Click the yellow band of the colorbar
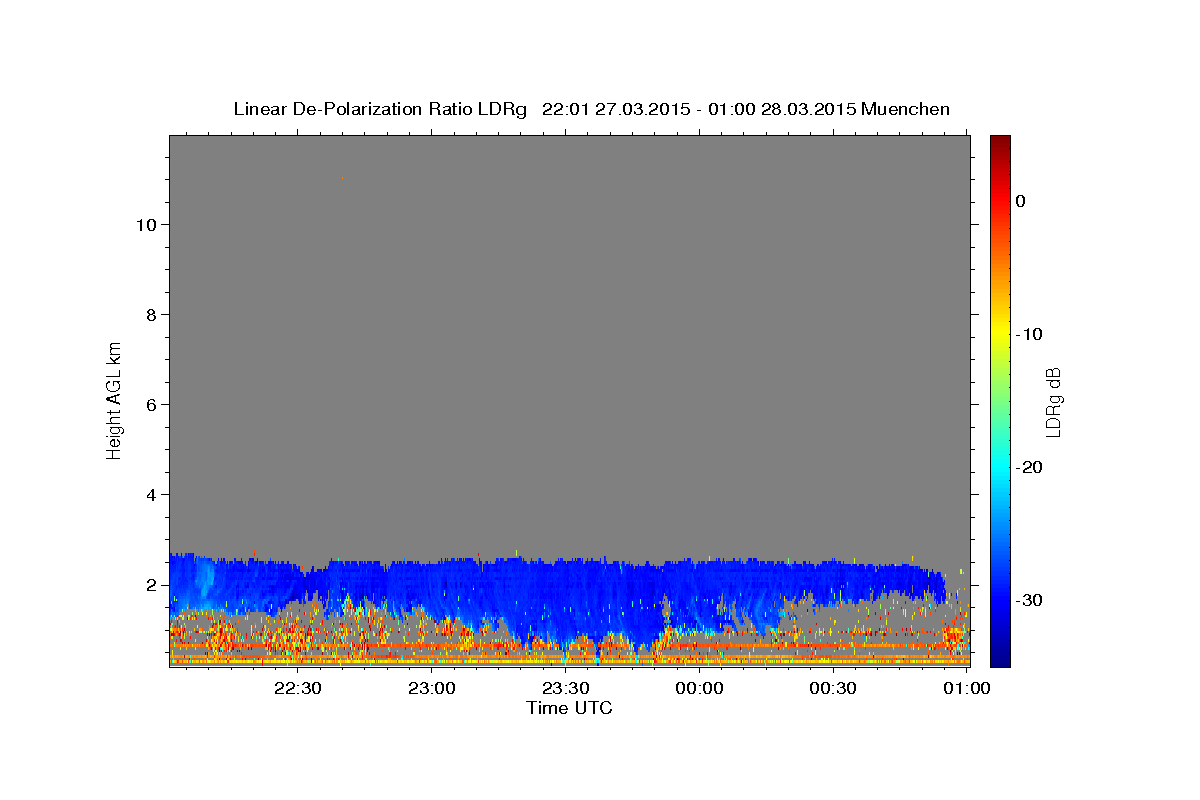The height and width of the screenshot is (800, 1200). [x=1000, y=330]
